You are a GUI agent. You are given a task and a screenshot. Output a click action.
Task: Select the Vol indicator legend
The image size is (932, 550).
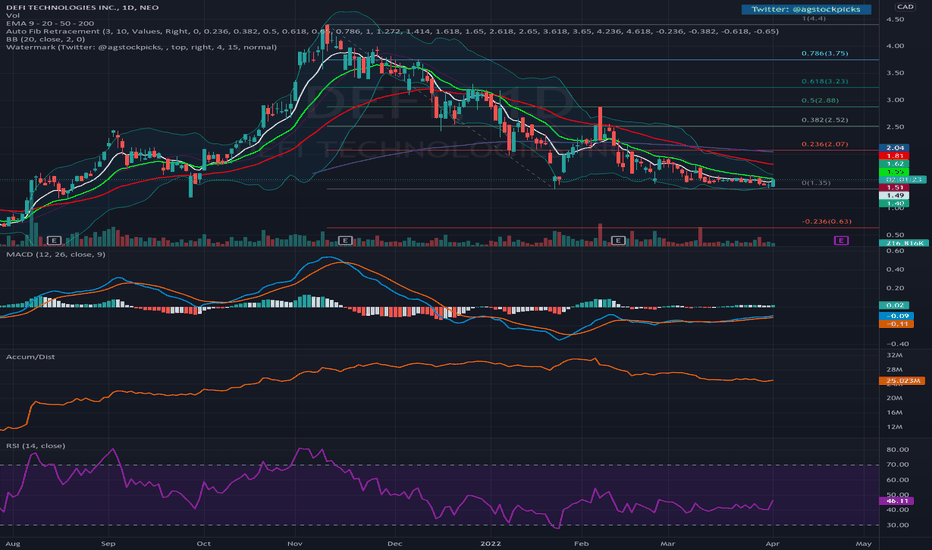(x=12, y=15)
